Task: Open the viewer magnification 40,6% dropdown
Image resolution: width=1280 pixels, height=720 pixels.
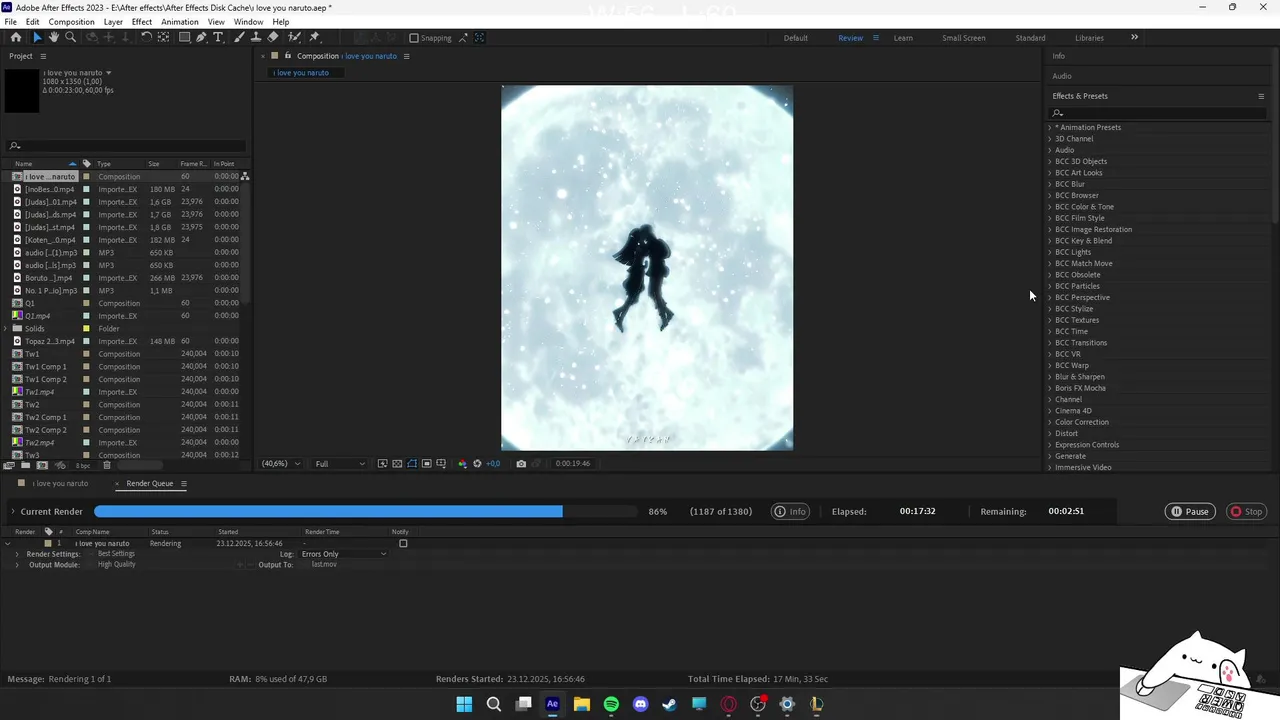Action: [x=281, y=463]
